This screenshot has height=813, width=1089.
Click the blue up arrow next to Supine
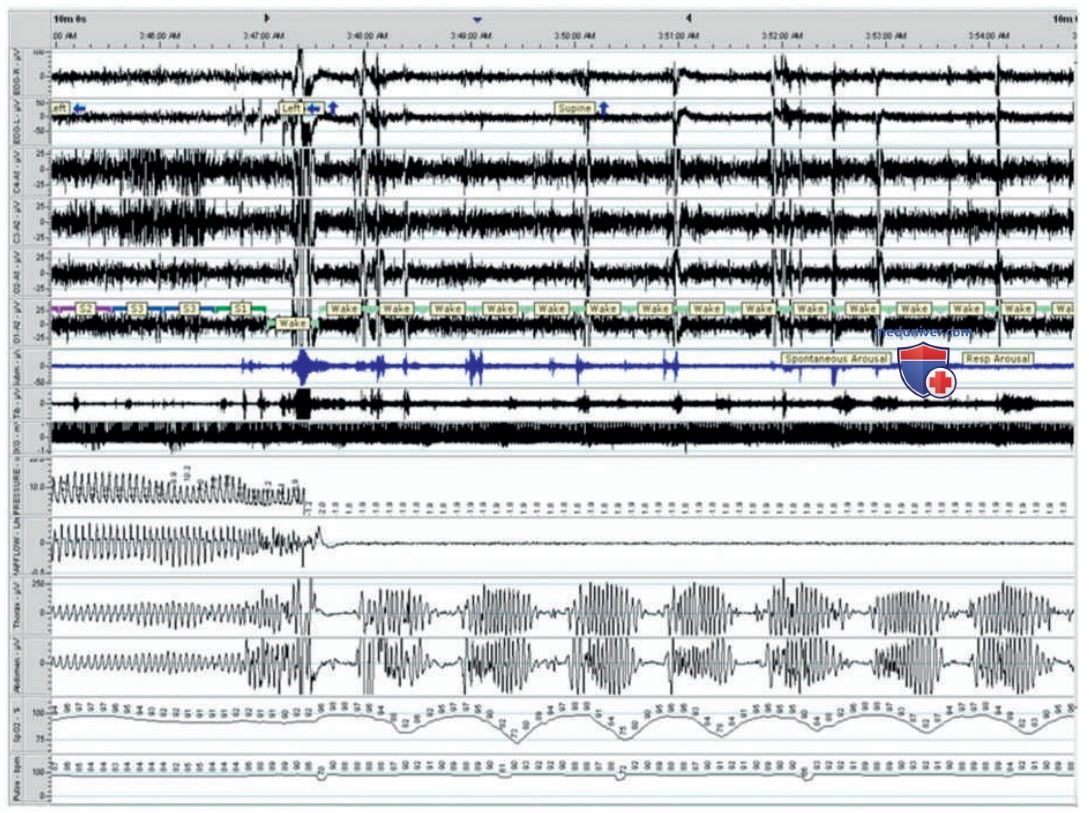tap(604, 108)
